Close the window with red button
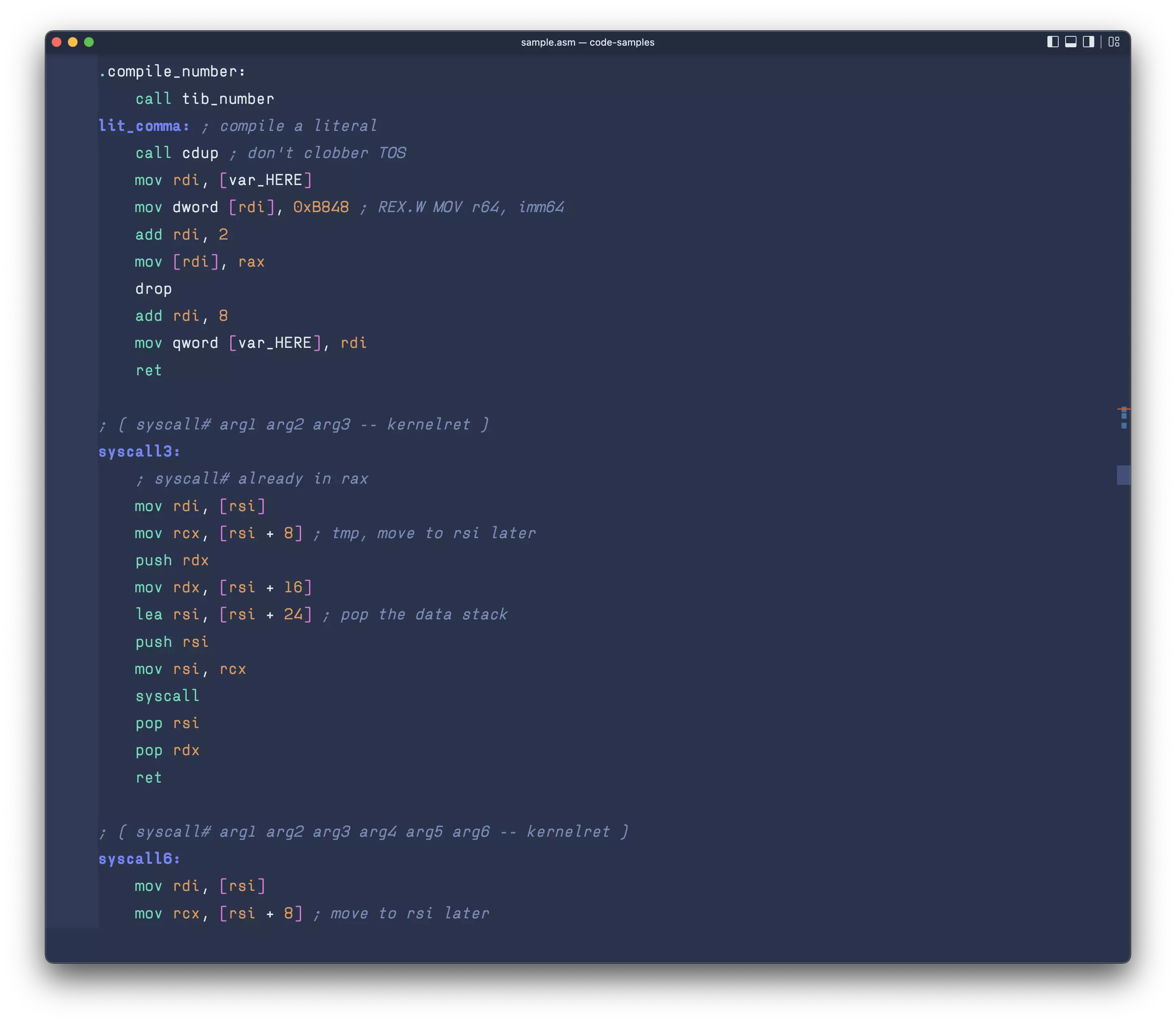This screenshot has width=1176, height=1023. pyautogui.click(x=57, y=42)
